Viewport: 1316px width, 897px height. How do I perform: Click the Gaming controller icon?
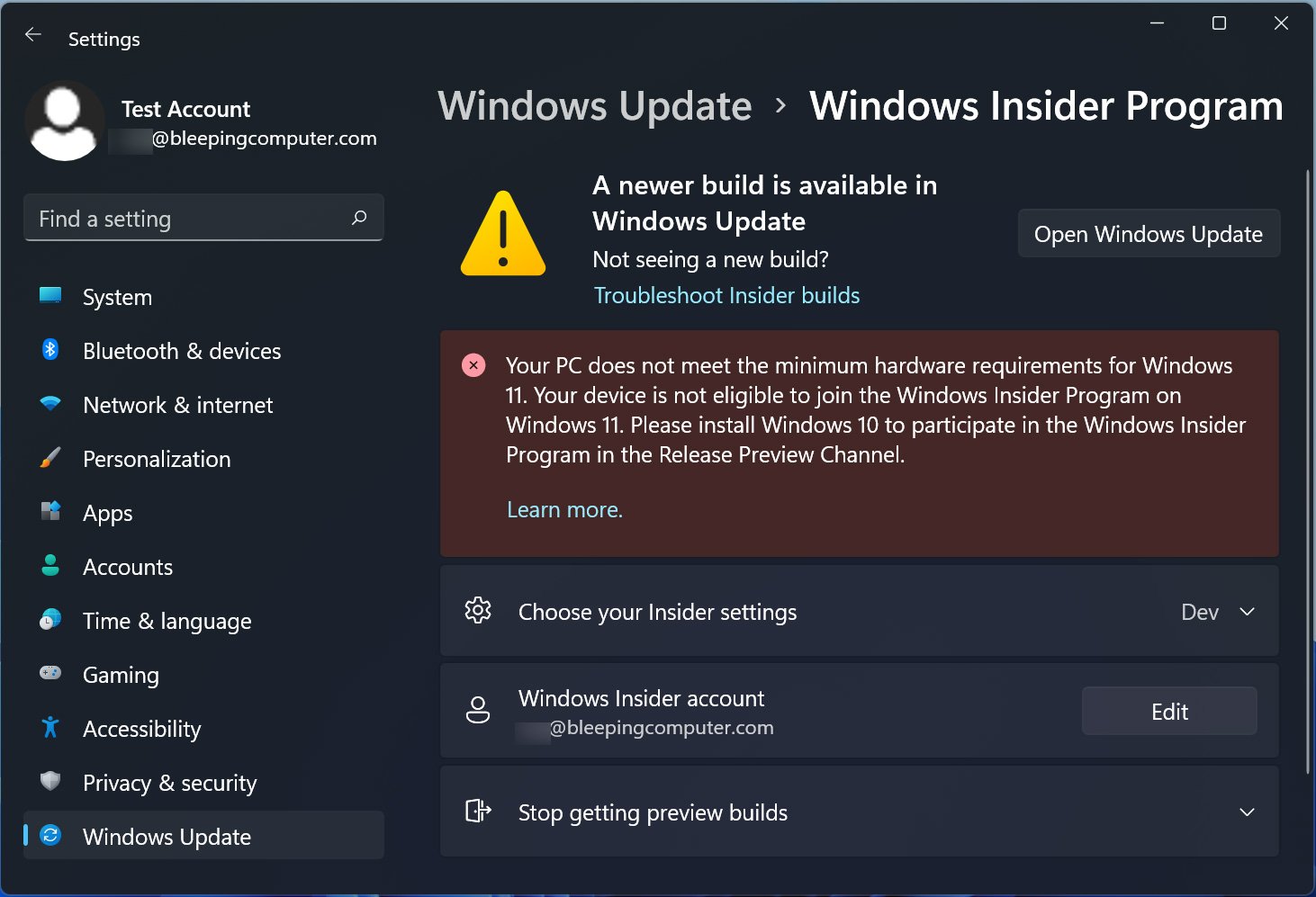50,673
